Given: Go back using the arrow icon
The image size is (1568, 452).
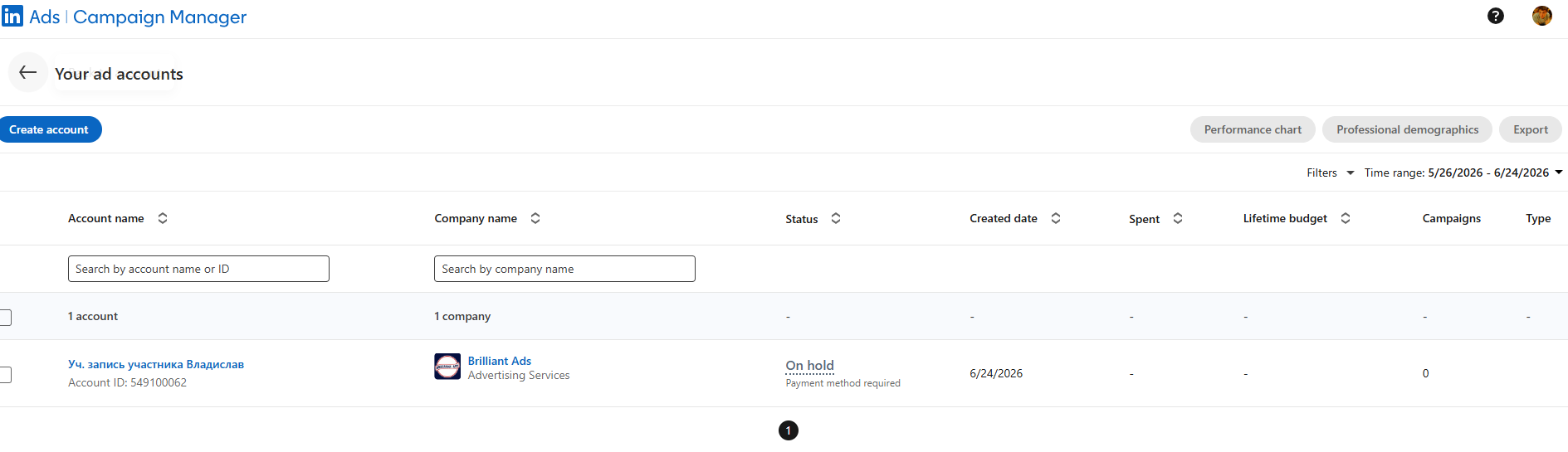Looking at the screenshot, I should pos(27,72).
